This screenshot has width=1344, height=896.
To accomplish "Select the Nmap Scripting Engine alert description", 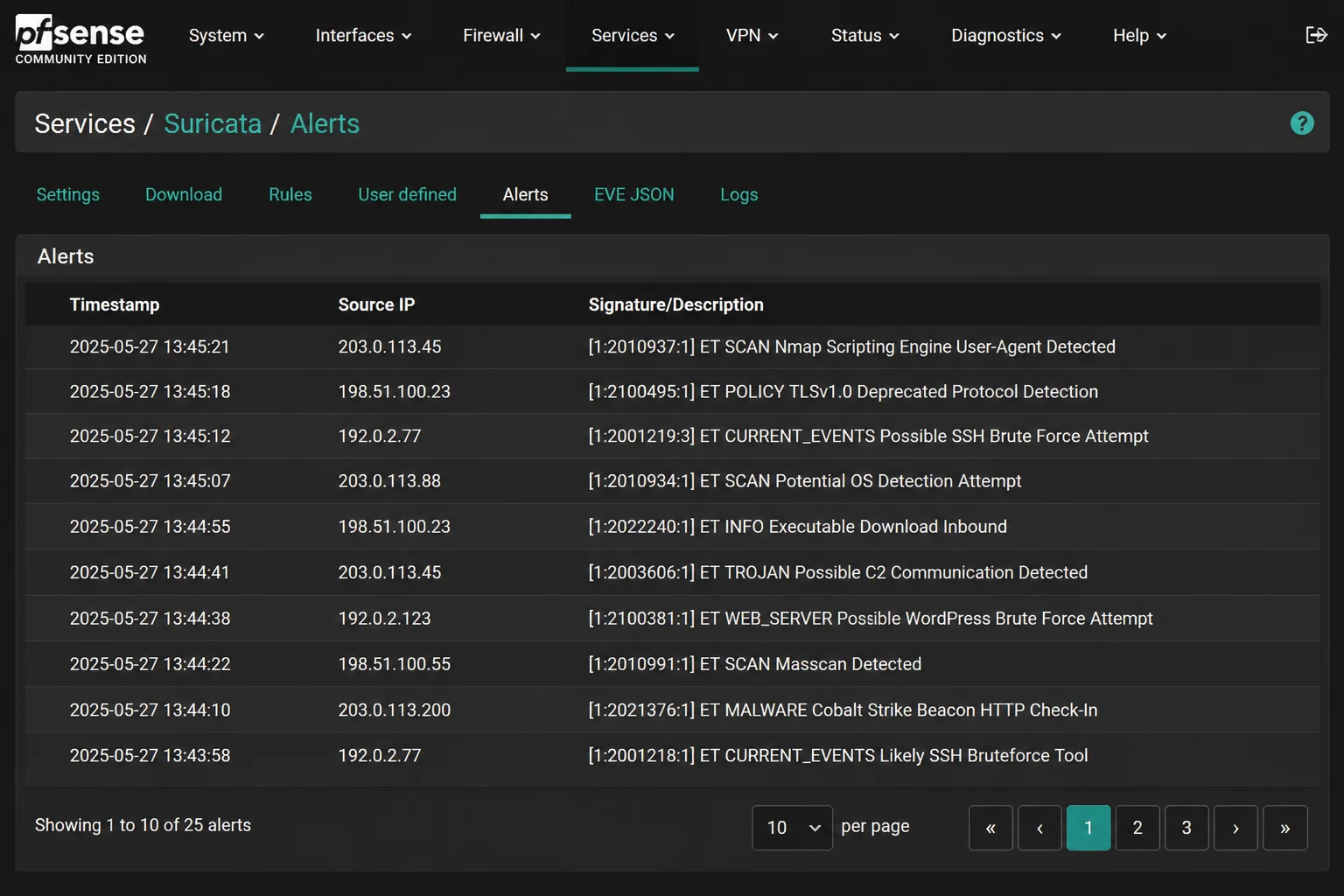I will click(851, 347).
